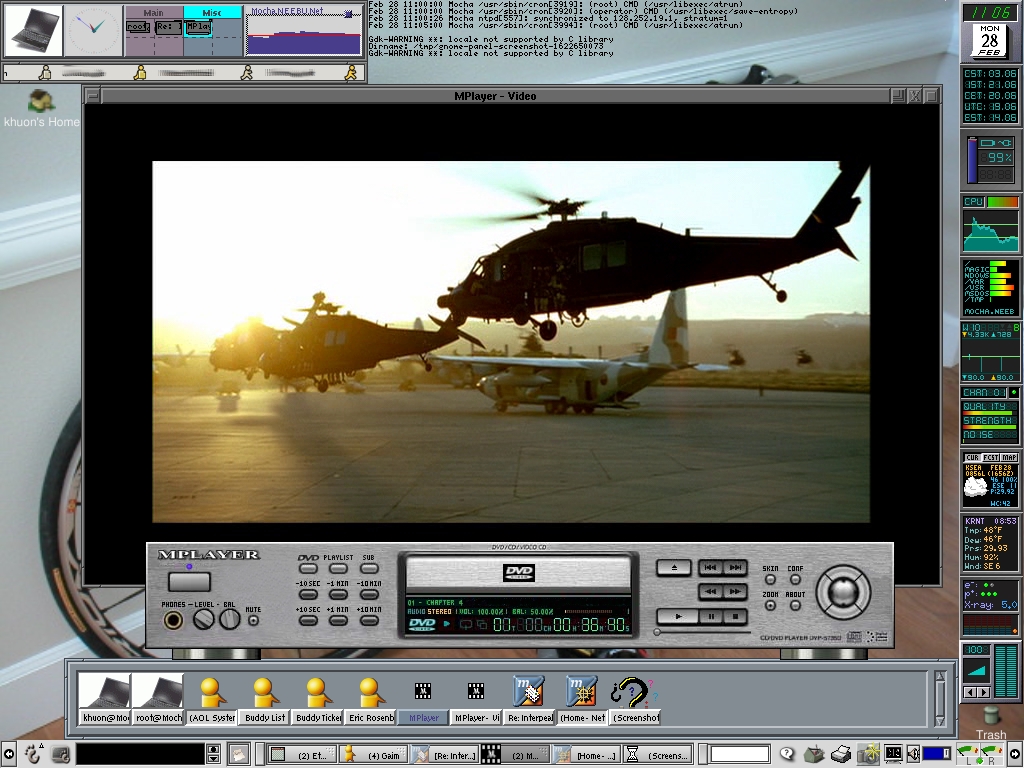The image size is (1024, 768).
Task: Seek forward with the +10 MIN button
Action: click(x=369, y=620)
